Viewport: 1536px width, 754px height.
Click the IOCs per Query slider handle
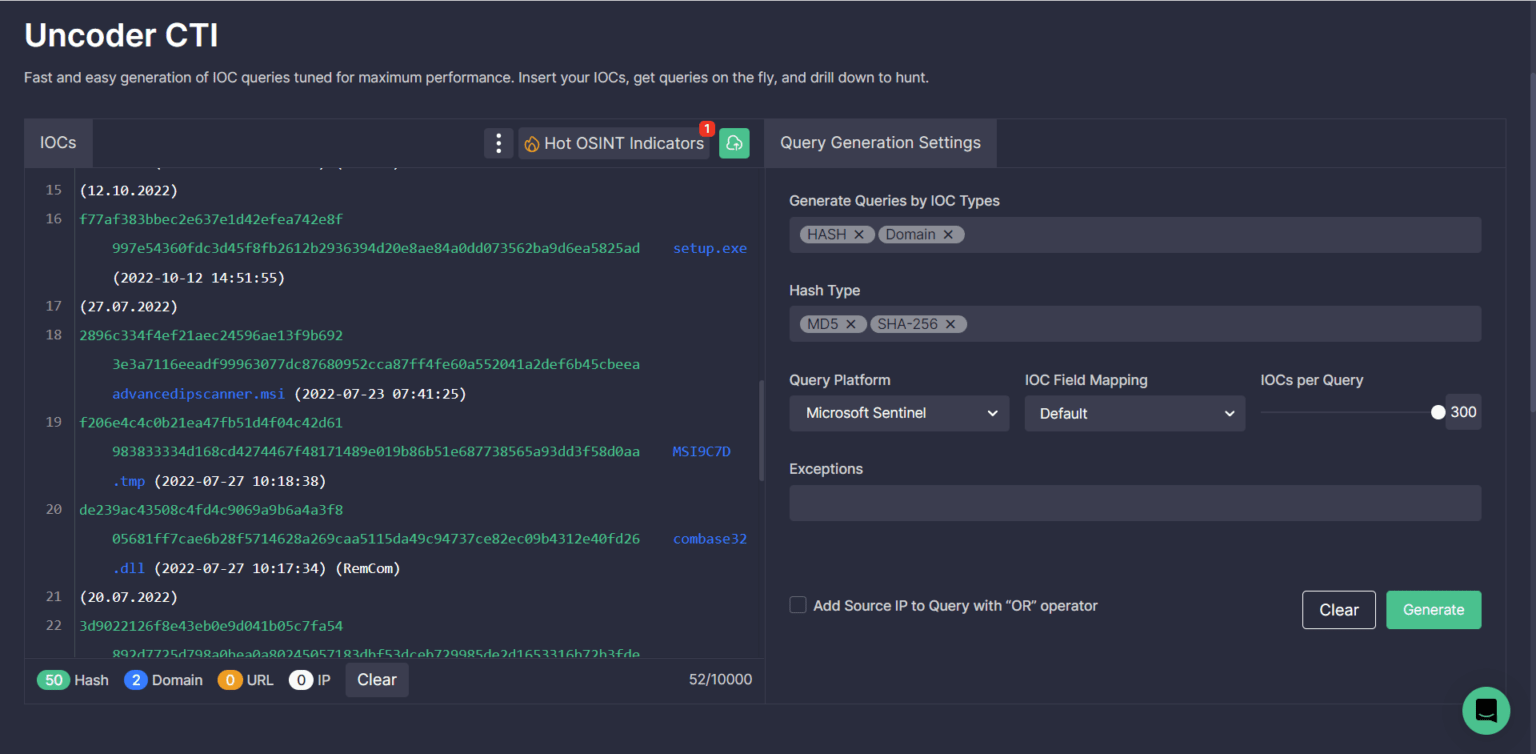tap(1438, 412)
